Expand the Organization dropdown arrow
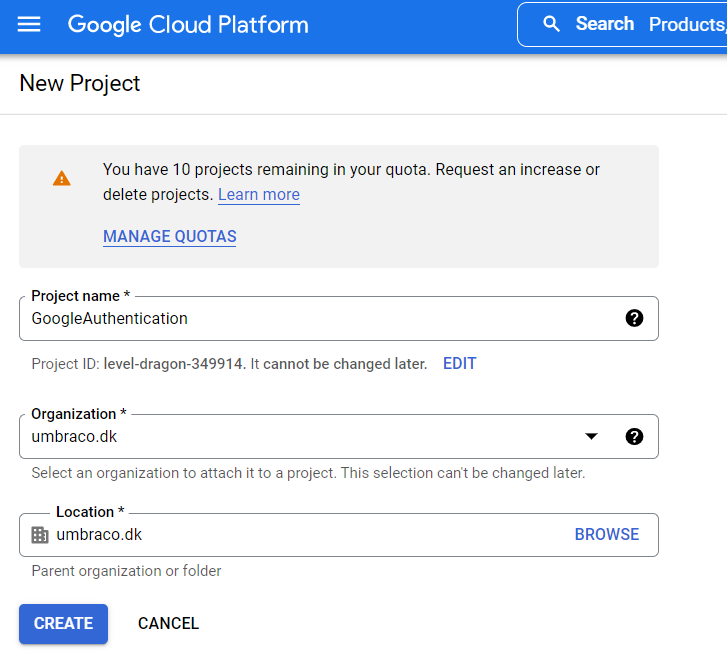The width and height of the screenshot is (727, 666). [x=591, y=436]
